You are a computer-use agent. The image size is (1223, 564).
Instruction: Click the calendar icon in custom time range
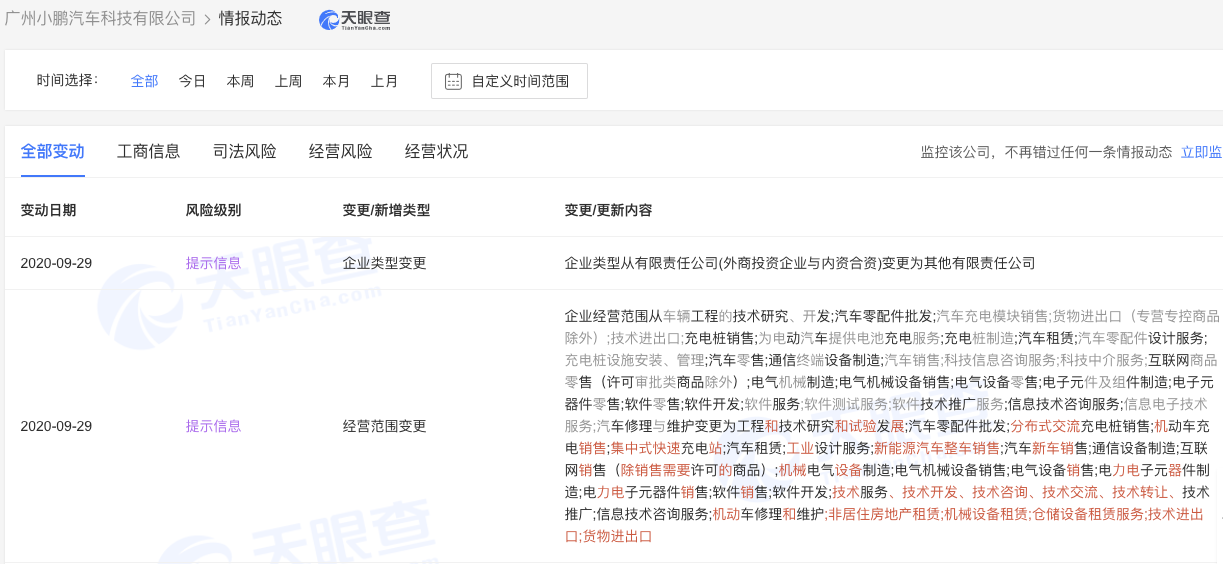(x=453, y=81)
